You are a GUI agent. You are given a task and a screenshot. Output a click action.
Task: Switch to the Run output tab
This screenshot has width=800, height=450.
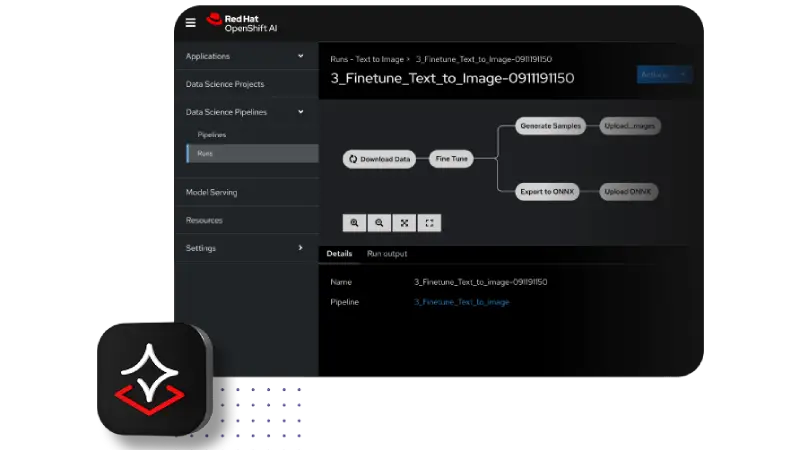(x=387, y=254)
